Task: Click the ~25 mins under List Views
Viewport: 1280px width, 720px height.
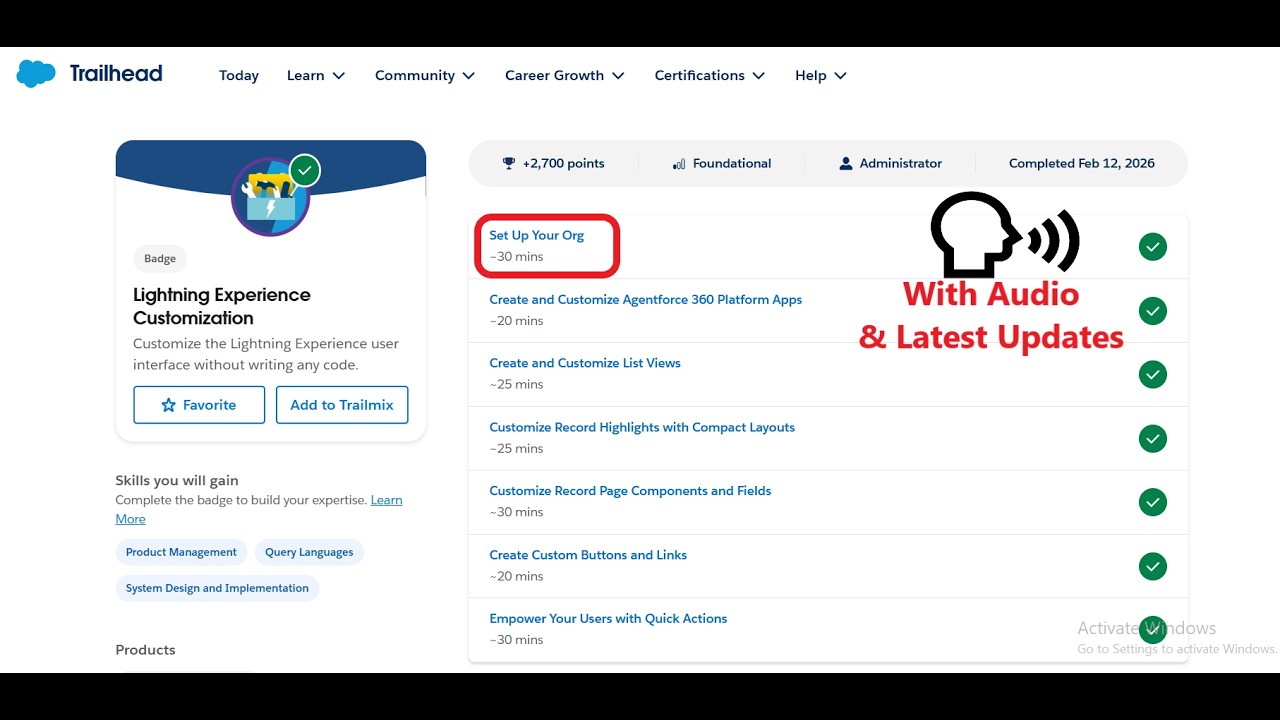Action: (516, 384)
